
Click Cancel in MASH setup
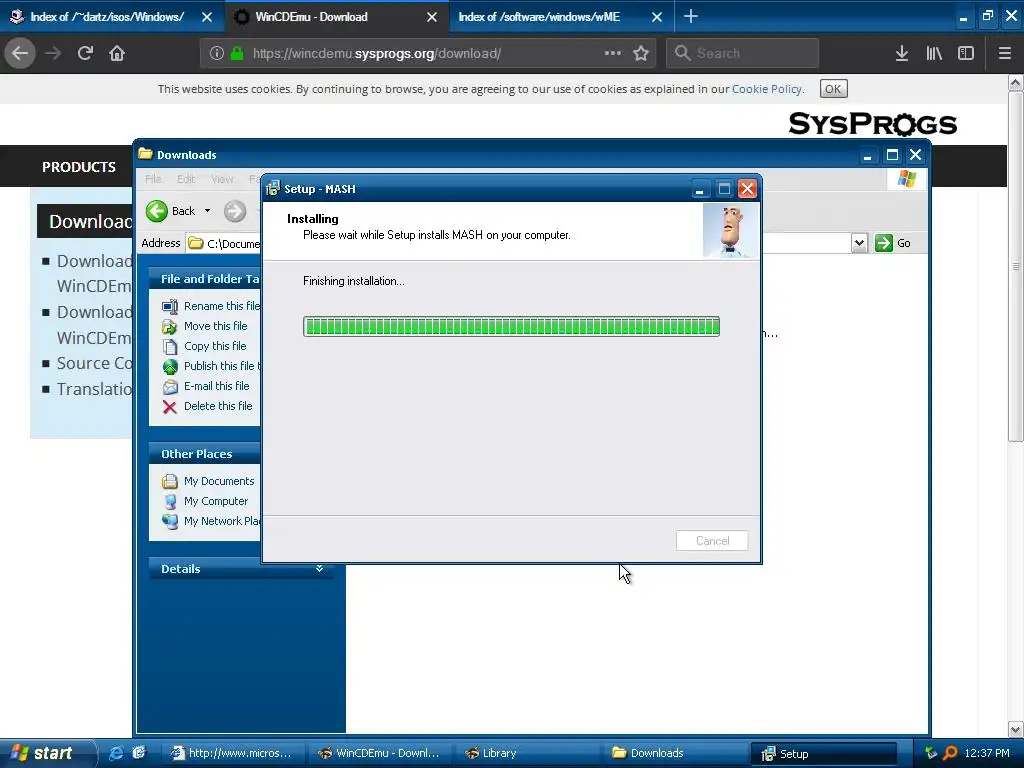(712, 541)
